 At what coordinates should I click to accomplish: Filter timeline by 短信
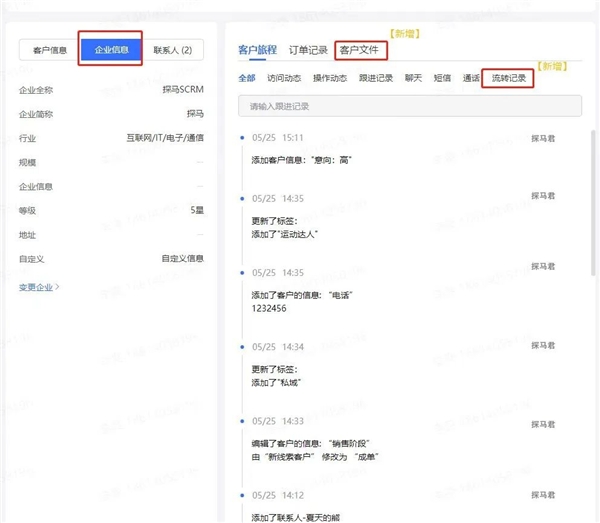tap(442, 78)
